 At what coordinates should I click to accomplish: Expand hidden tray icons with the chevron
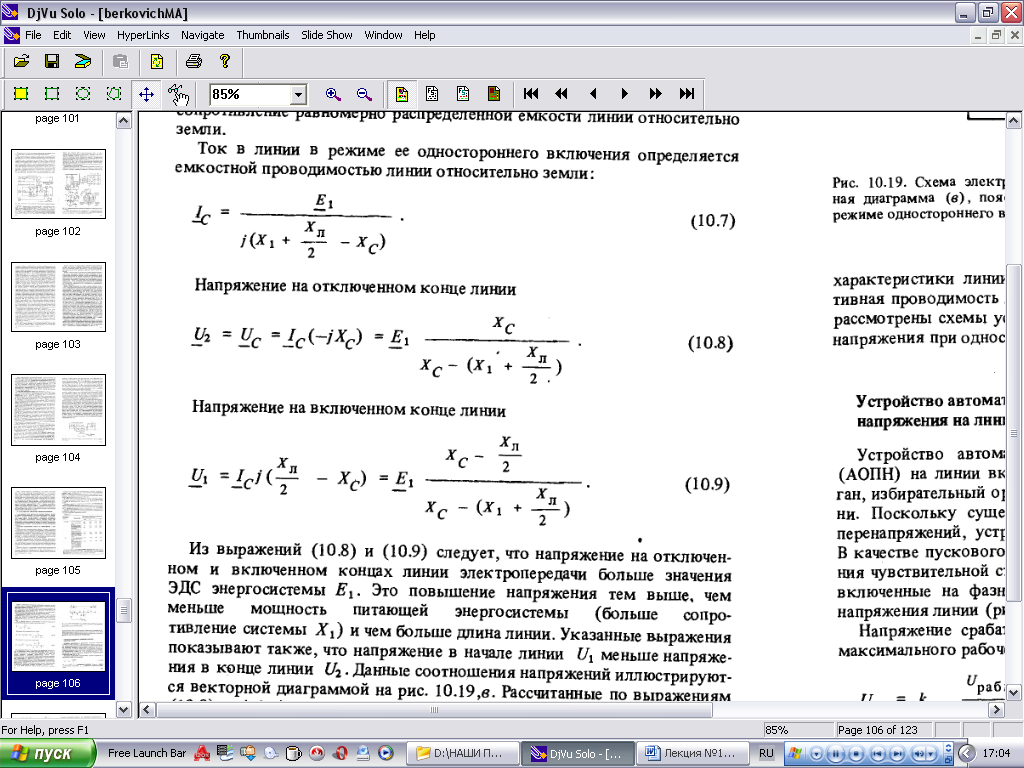[966, 754]
